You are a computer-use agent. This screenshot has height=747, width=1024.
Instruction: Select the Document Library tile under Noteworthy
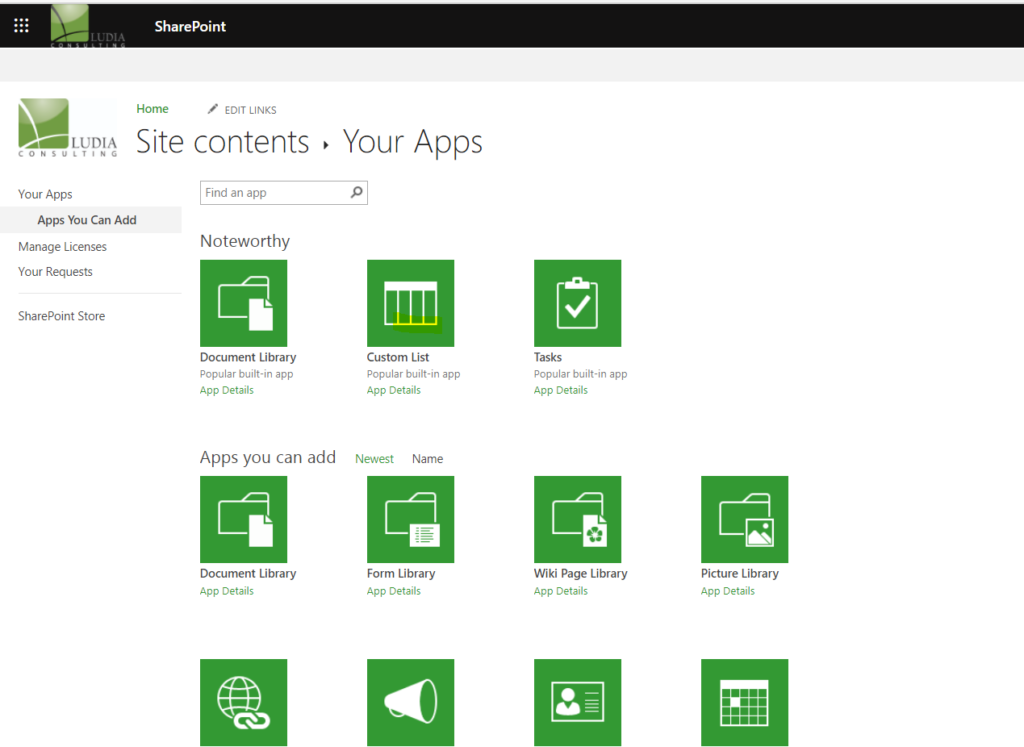(x=243, y=302)
